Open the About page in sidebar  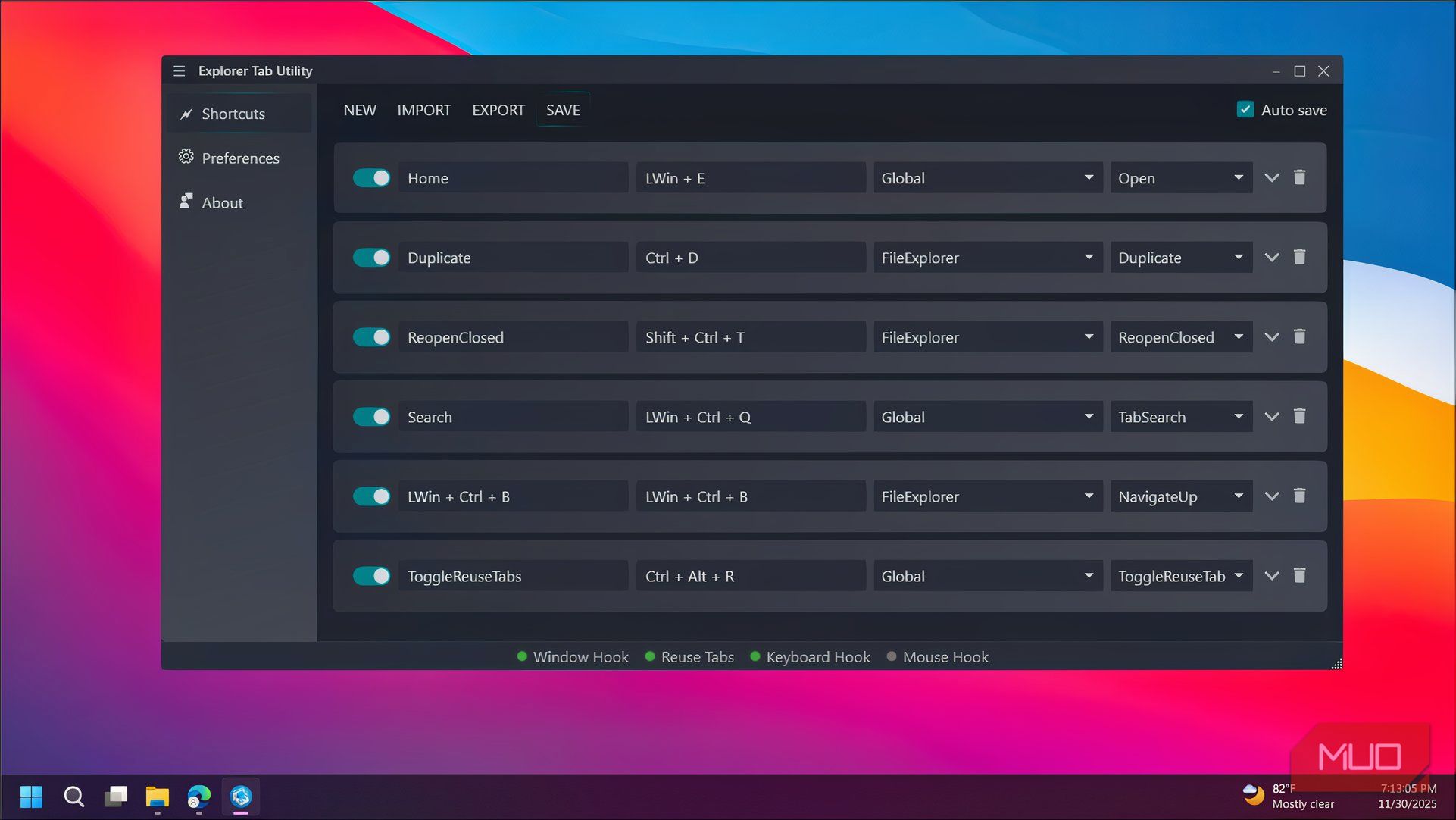pos(239,202)
